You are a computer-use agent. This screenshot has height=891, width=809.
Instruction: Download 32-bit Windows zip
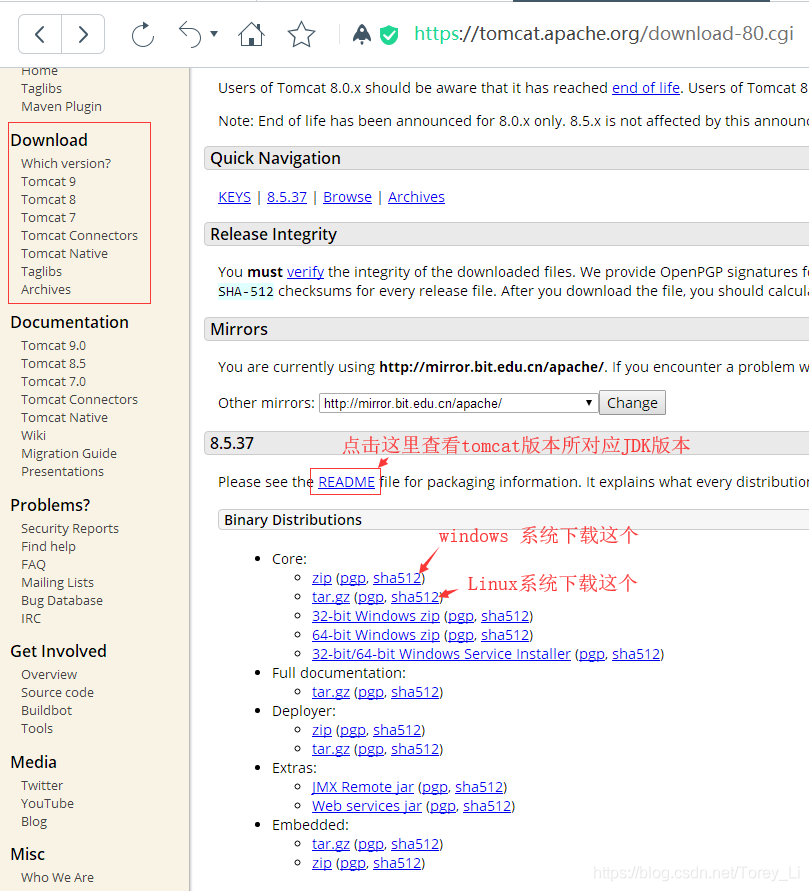[376, 616]
